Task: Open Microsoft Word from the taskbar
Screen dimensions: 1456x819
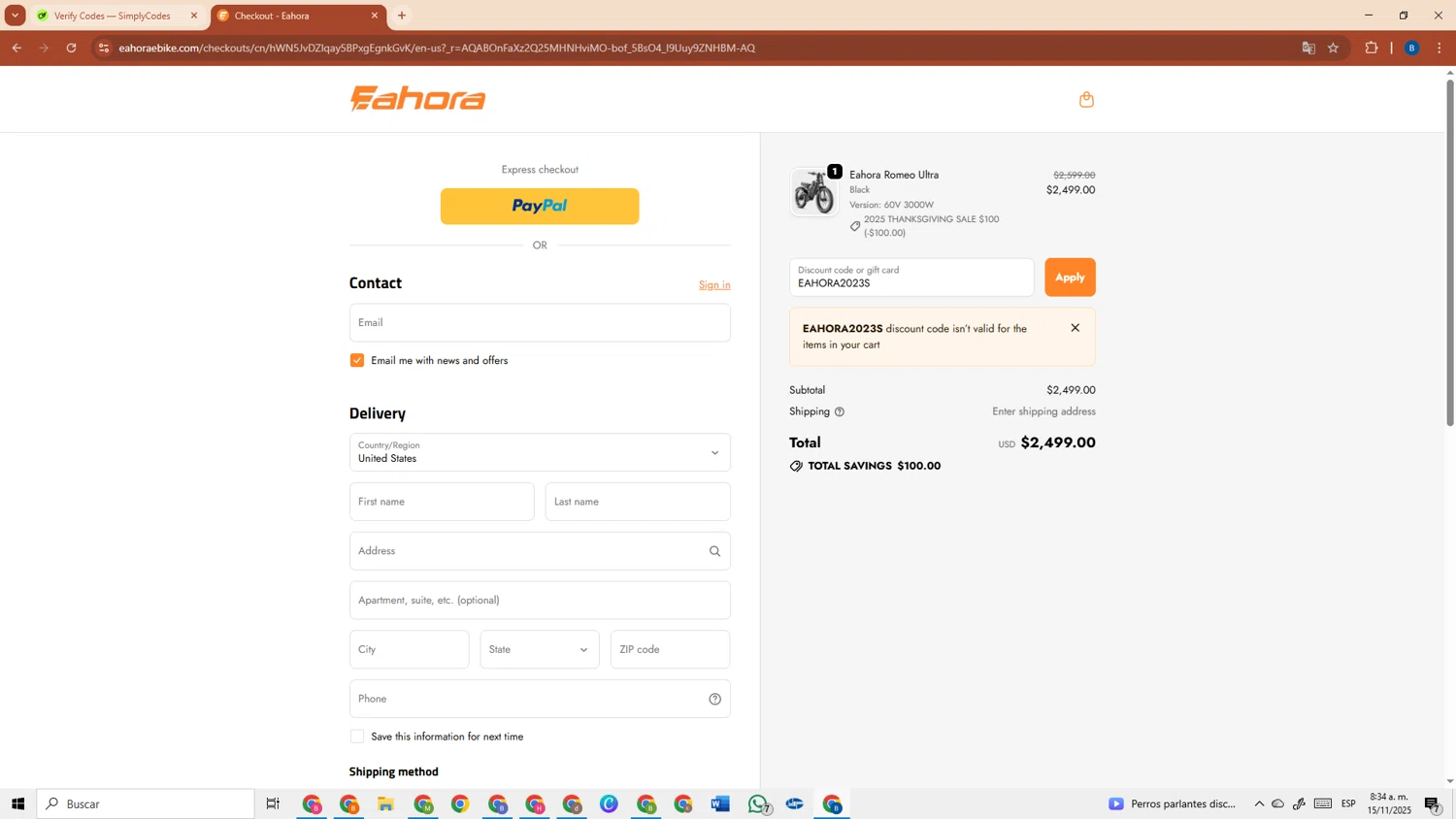Action: coord(719,803)
